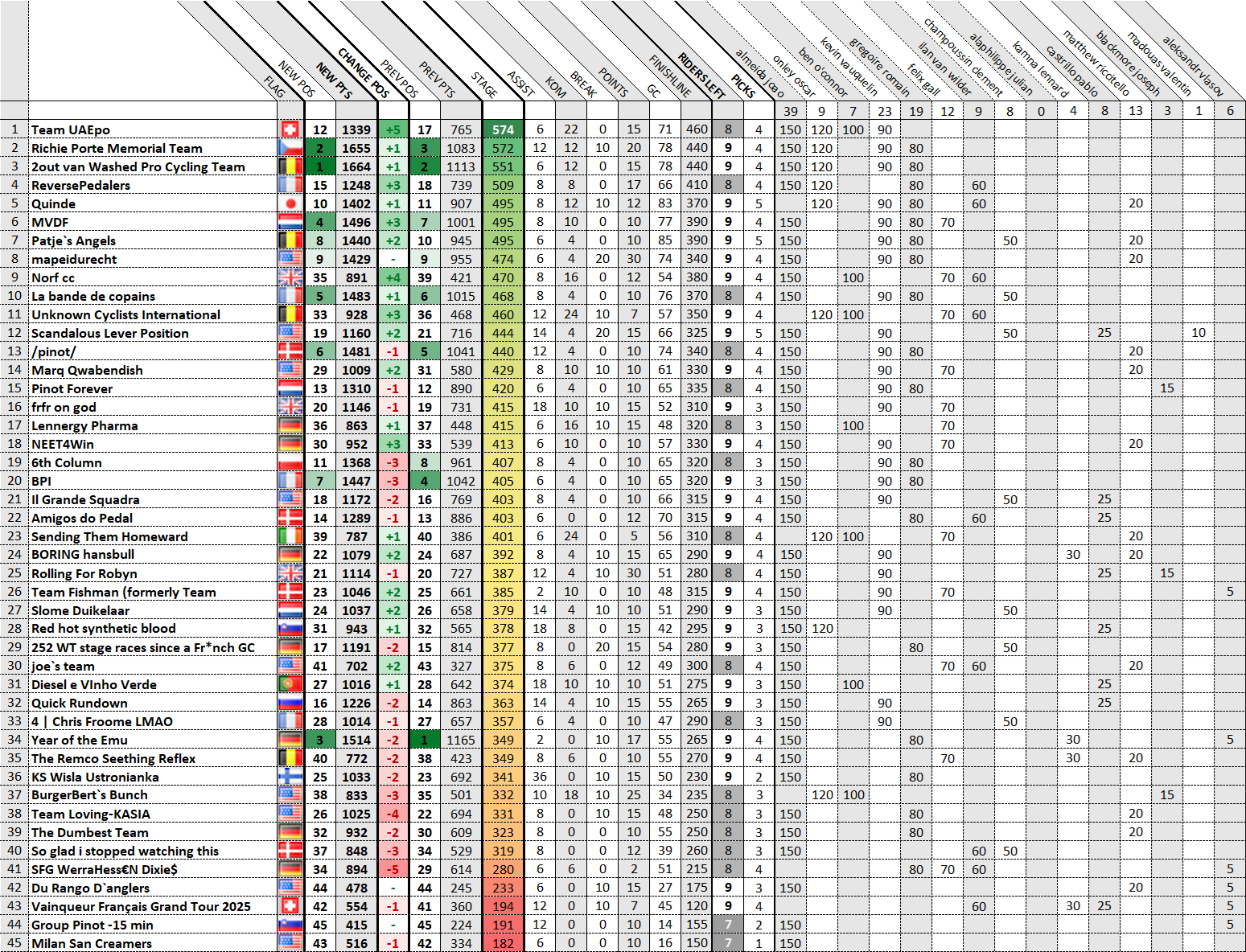Select "Vainqueur Français Grand Tour 2025" cell
Viewport: 1246px width, 952px height.
point(153,906)
